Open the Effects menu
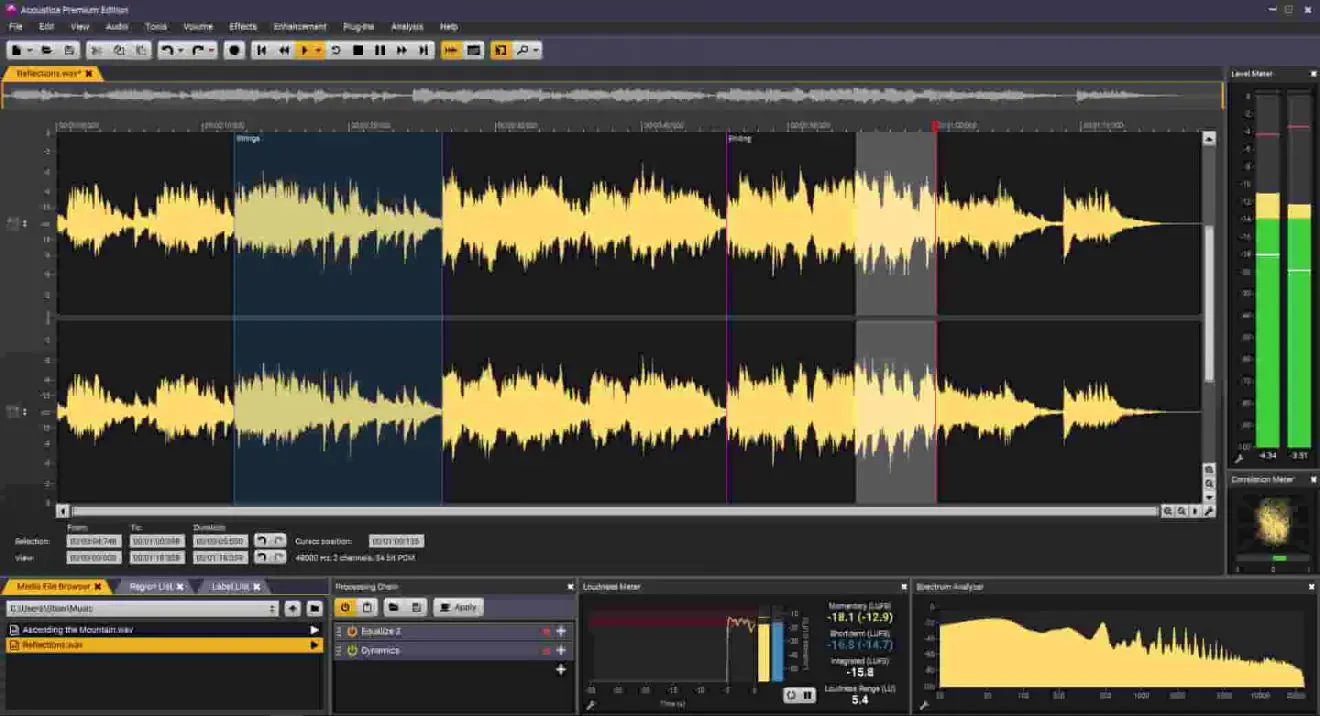Screen dimensions: 1320x716 pyautogui.click(x=240, y=27)
